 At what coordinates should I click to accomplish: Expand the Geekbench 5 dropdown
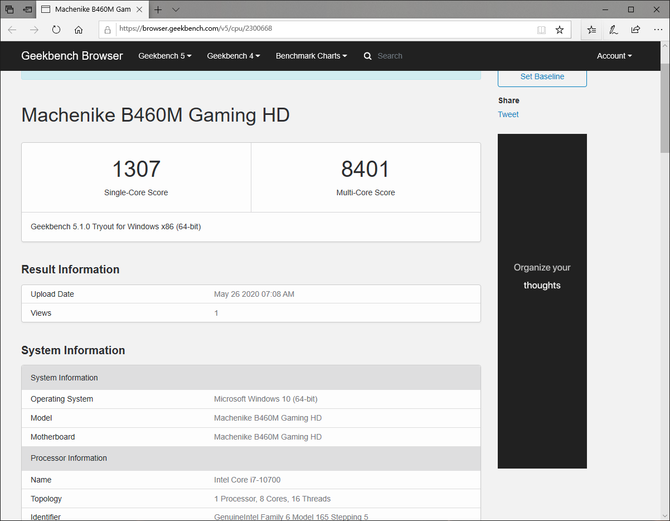(164, 56)
